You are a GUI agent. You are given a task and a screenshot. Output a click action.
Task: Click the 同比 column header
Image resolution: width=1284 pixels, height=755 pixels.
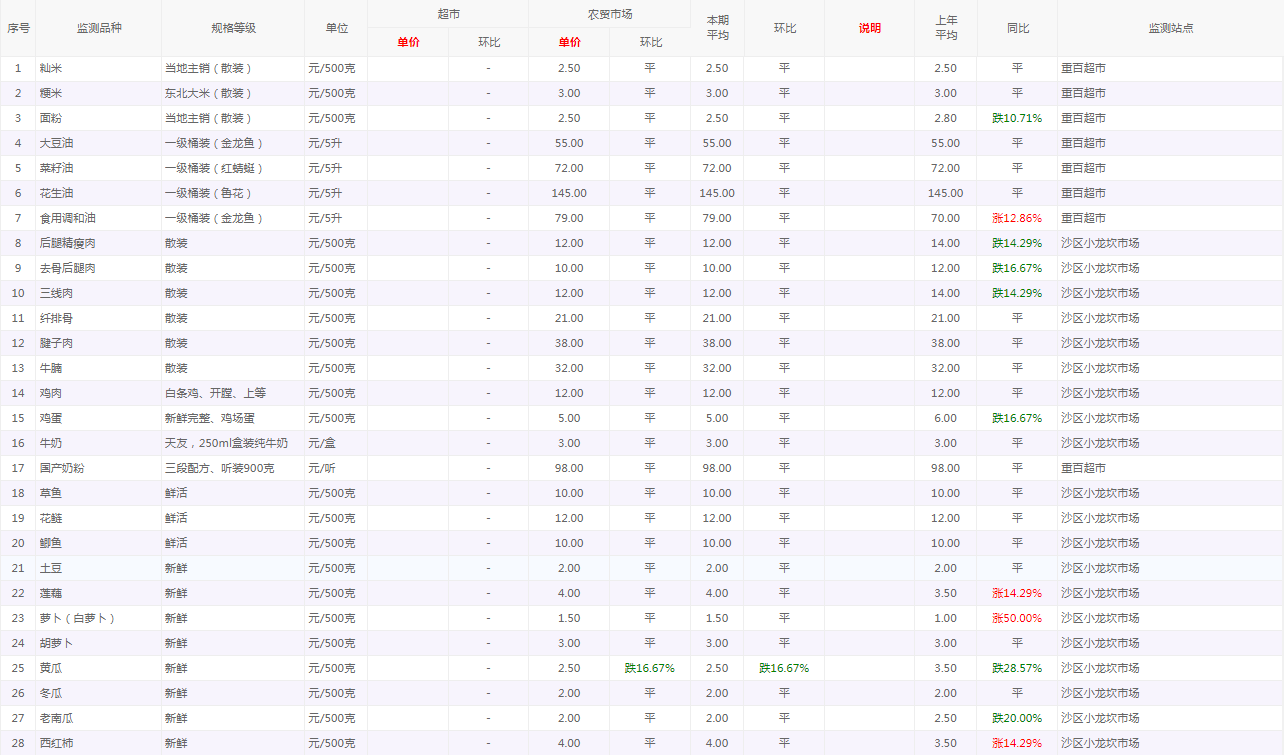(x=1017, y=28)
